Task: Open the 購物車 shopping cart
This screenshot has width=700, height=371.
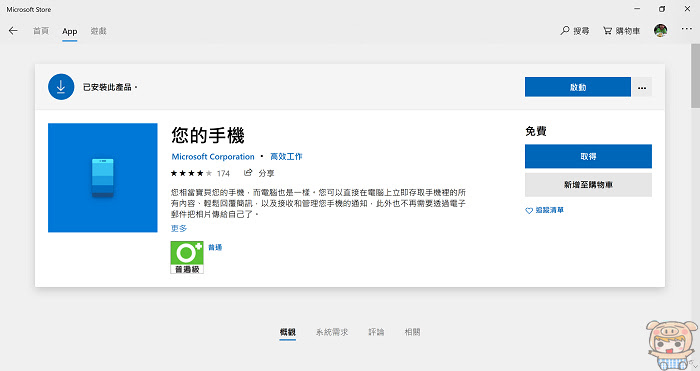Action: pos(621,30)
